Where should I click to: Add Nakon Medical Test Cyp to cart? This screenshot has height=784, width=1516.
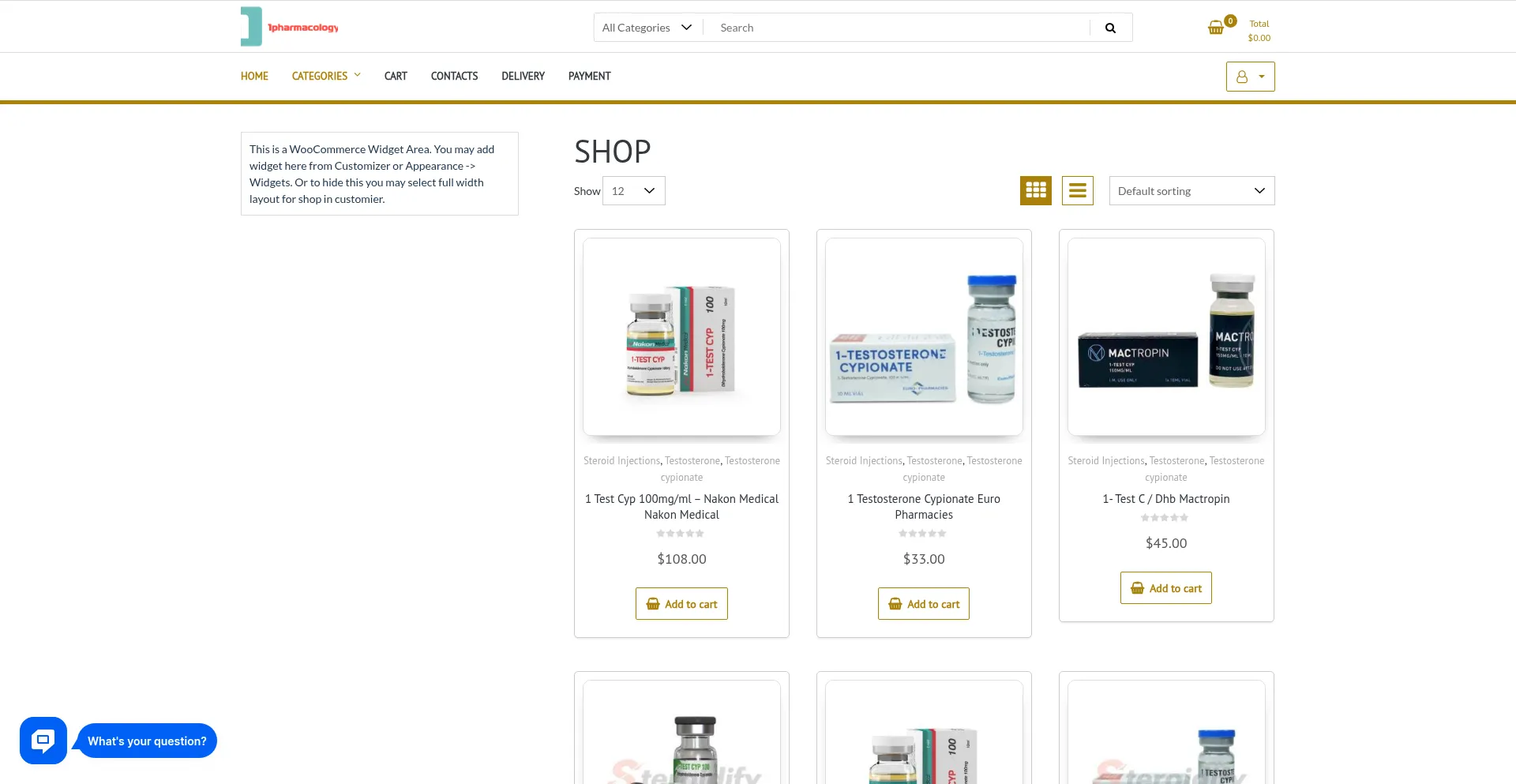tap(681, 604)
